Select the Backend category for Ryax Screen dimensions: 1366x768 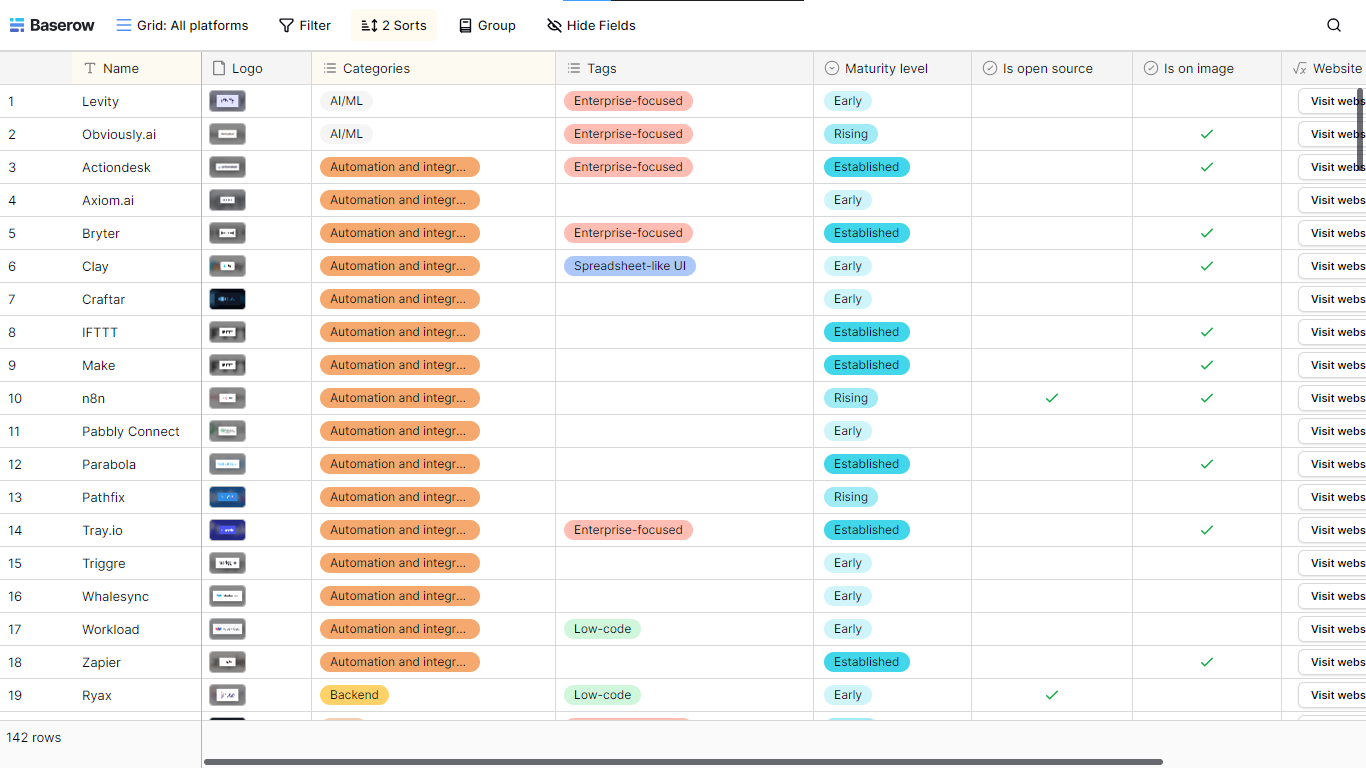[x=354, y=695]
